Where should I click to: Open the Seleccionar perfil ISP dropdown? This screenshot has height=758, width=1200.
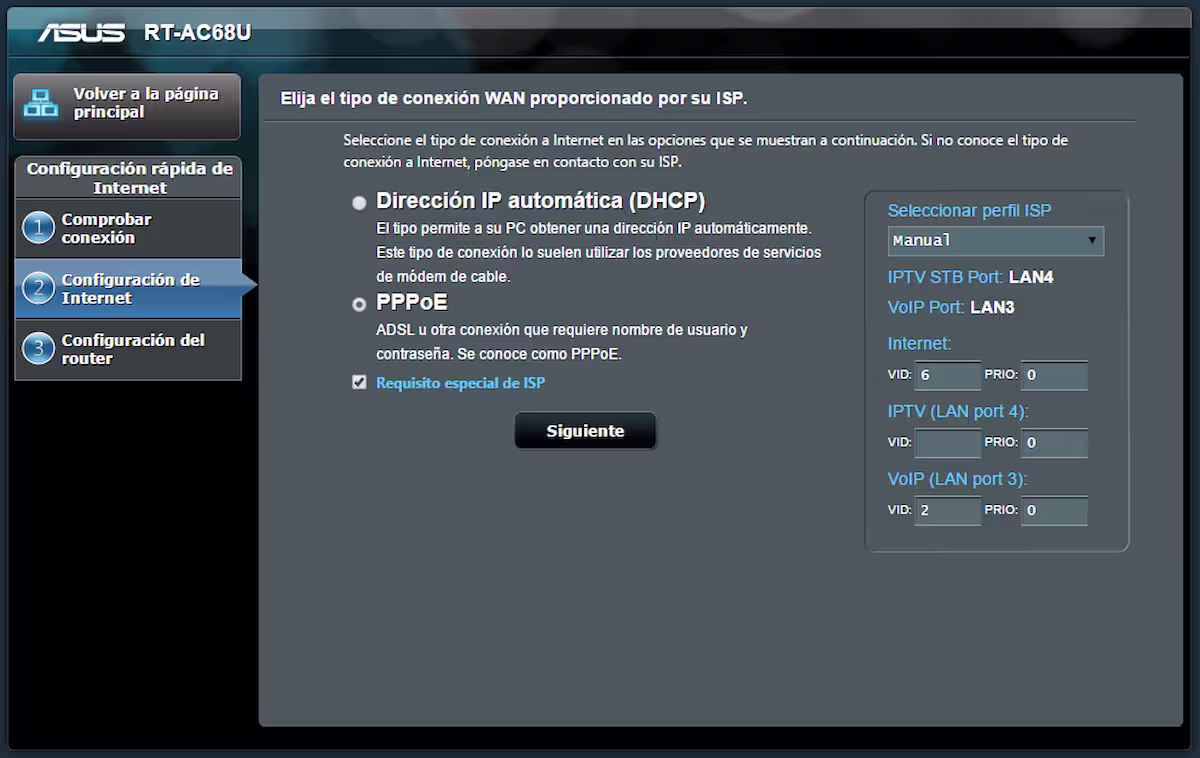(996, 240)
